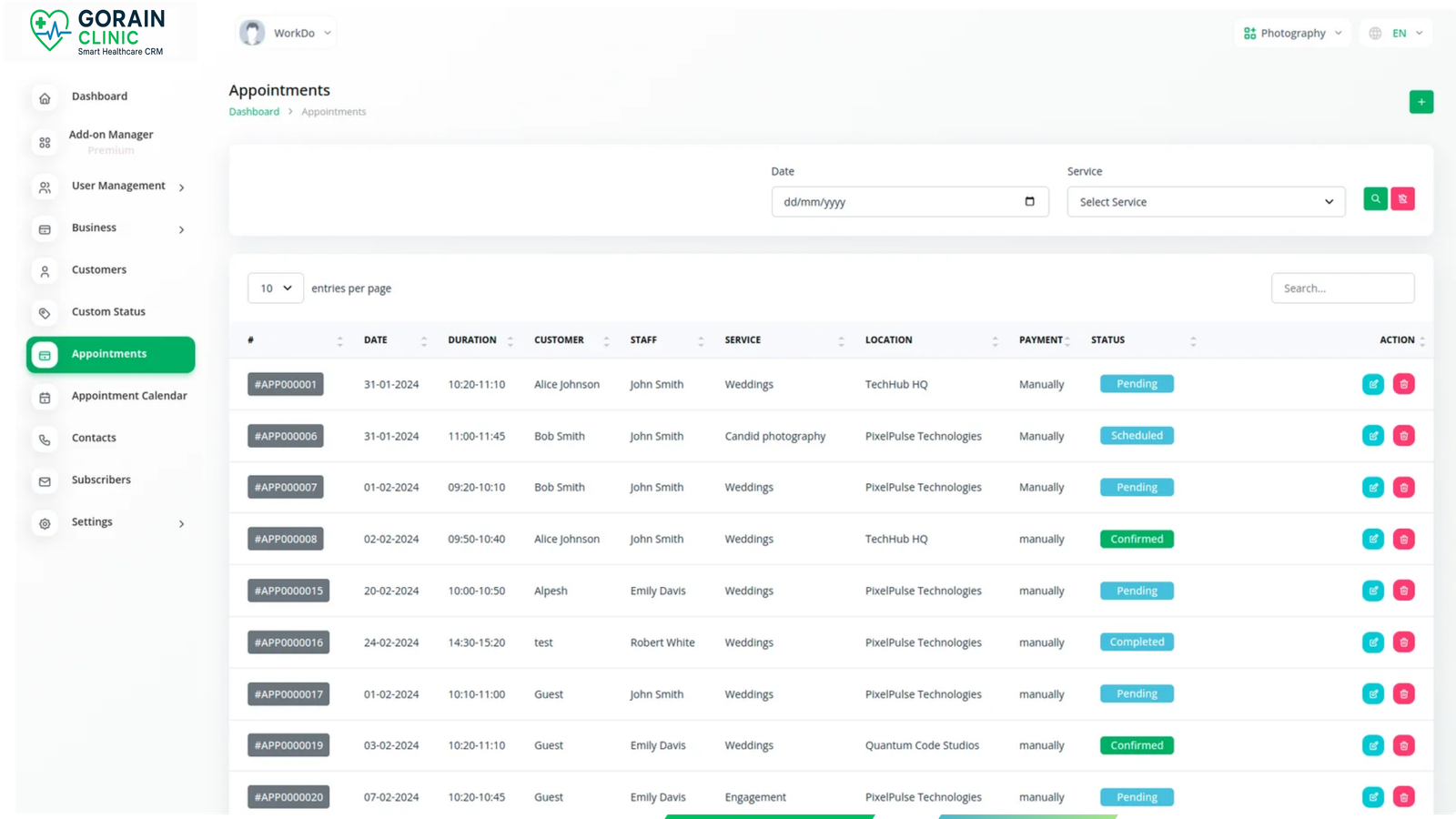This screenshot has height=819, width=1456.
Task: Open the WorkDo user profile dropdown
Action: (x=286, y=34)
